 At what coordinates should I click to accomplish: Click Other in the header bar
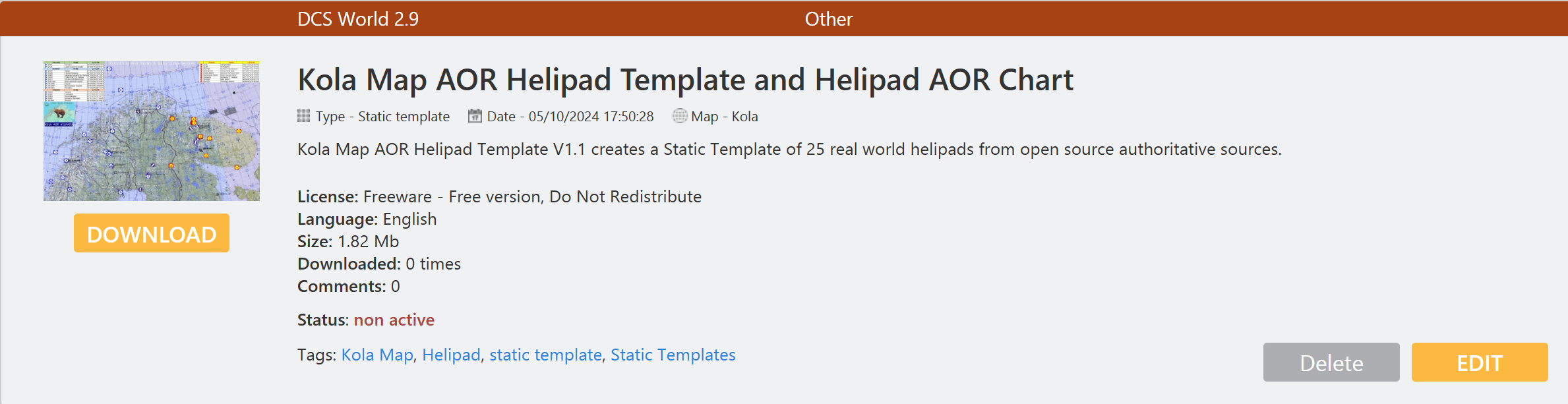pyautogui.click(x=829, y=19)
